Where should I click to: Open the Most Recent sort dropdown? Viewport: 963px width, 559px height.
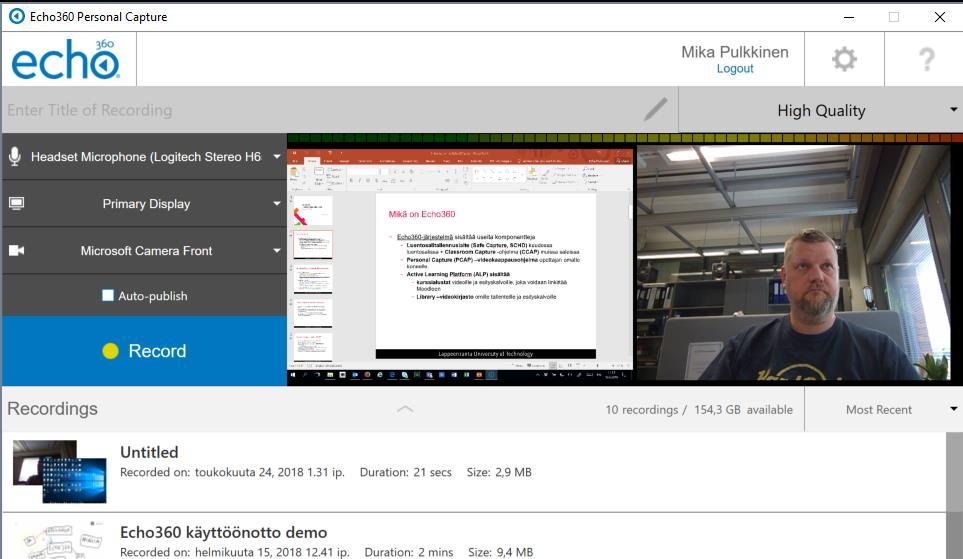click(884, 409)
